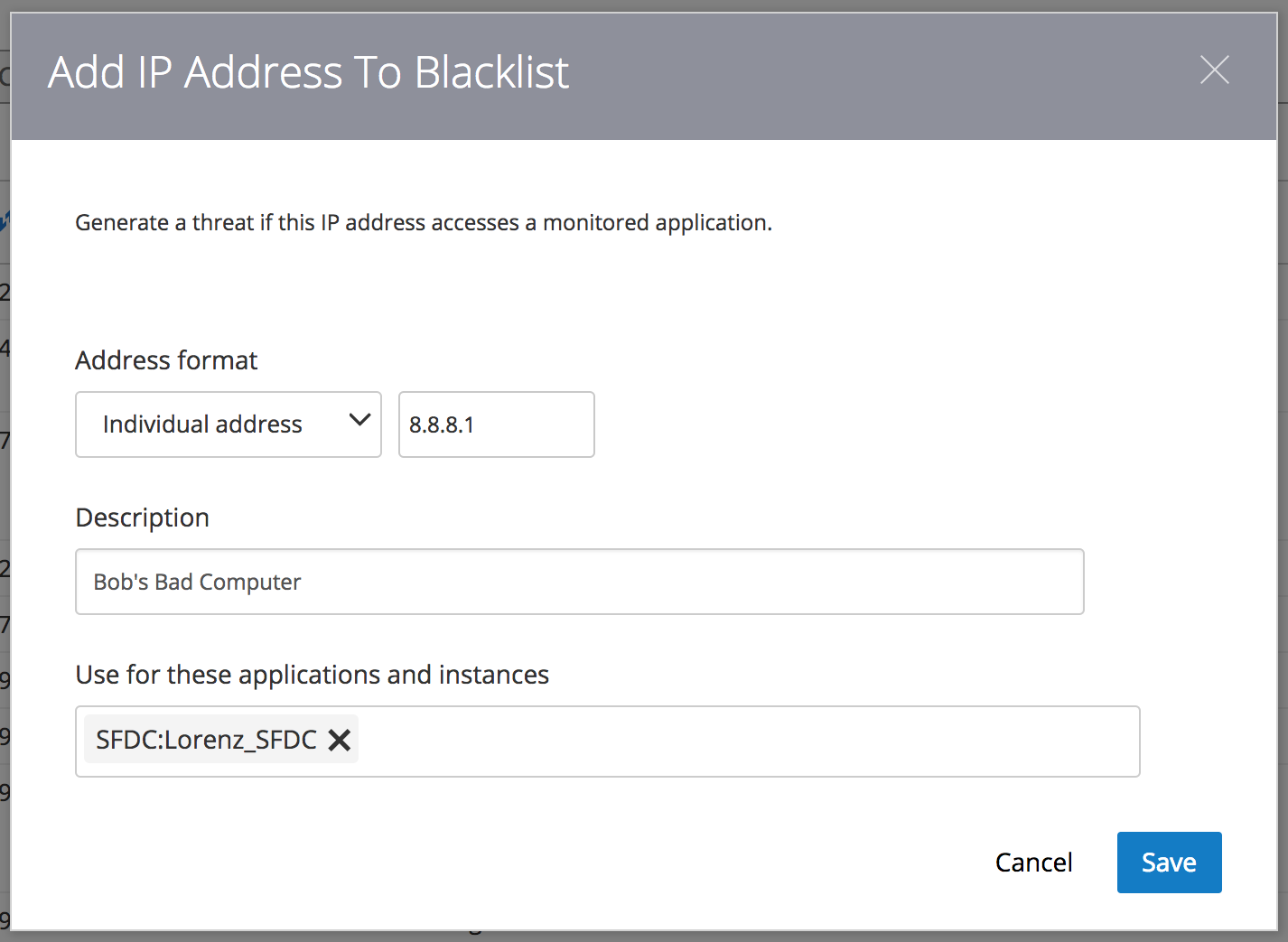Image resolution: width=1288 pixels, height=942 pixels.
Task: Select the SFDC:Lorenz_SFDC tag label
Action: [207, 740]
